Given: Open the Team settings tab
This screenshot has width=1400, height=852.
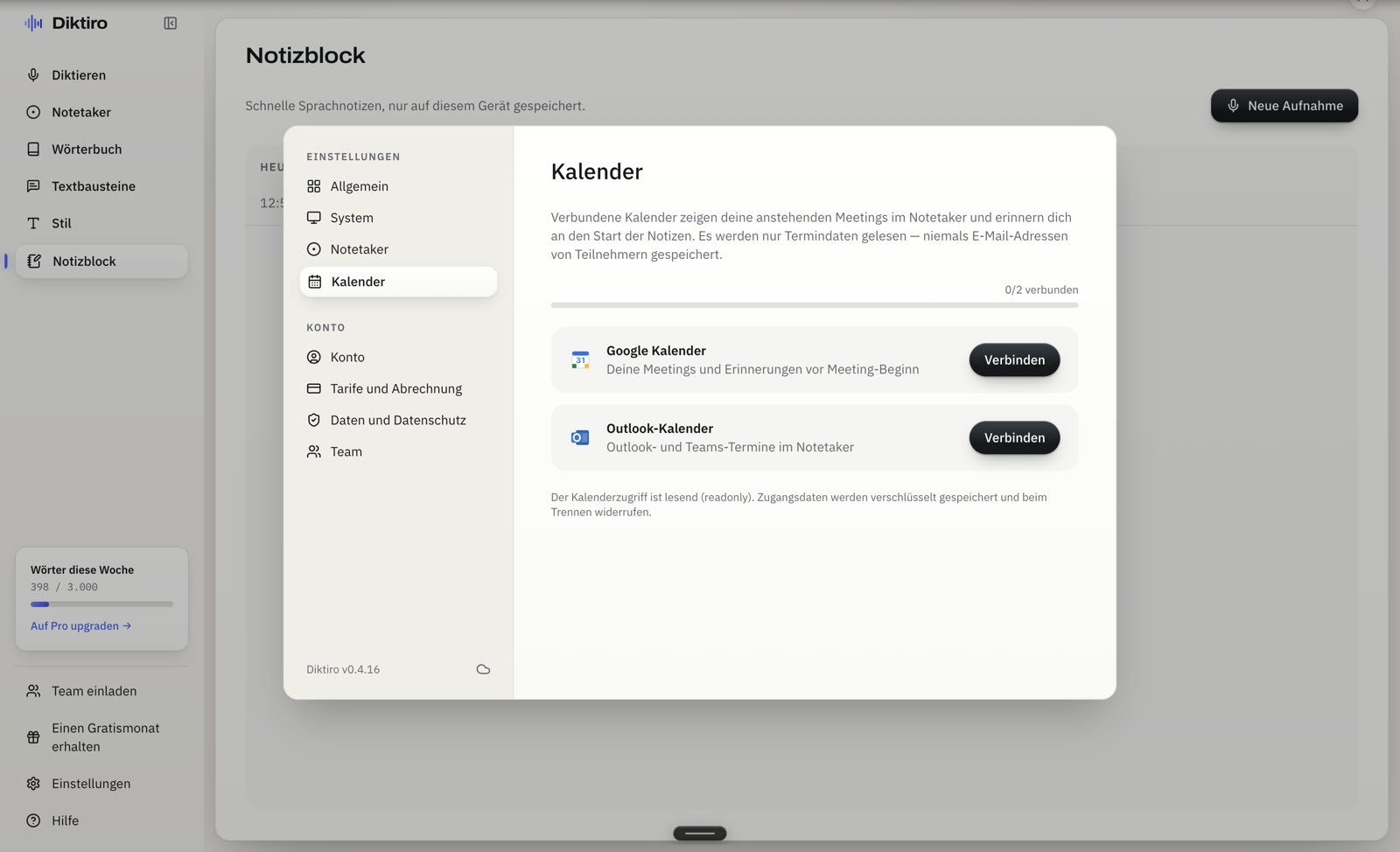Looking at the screenshot, I should click(x=398, y=451).
